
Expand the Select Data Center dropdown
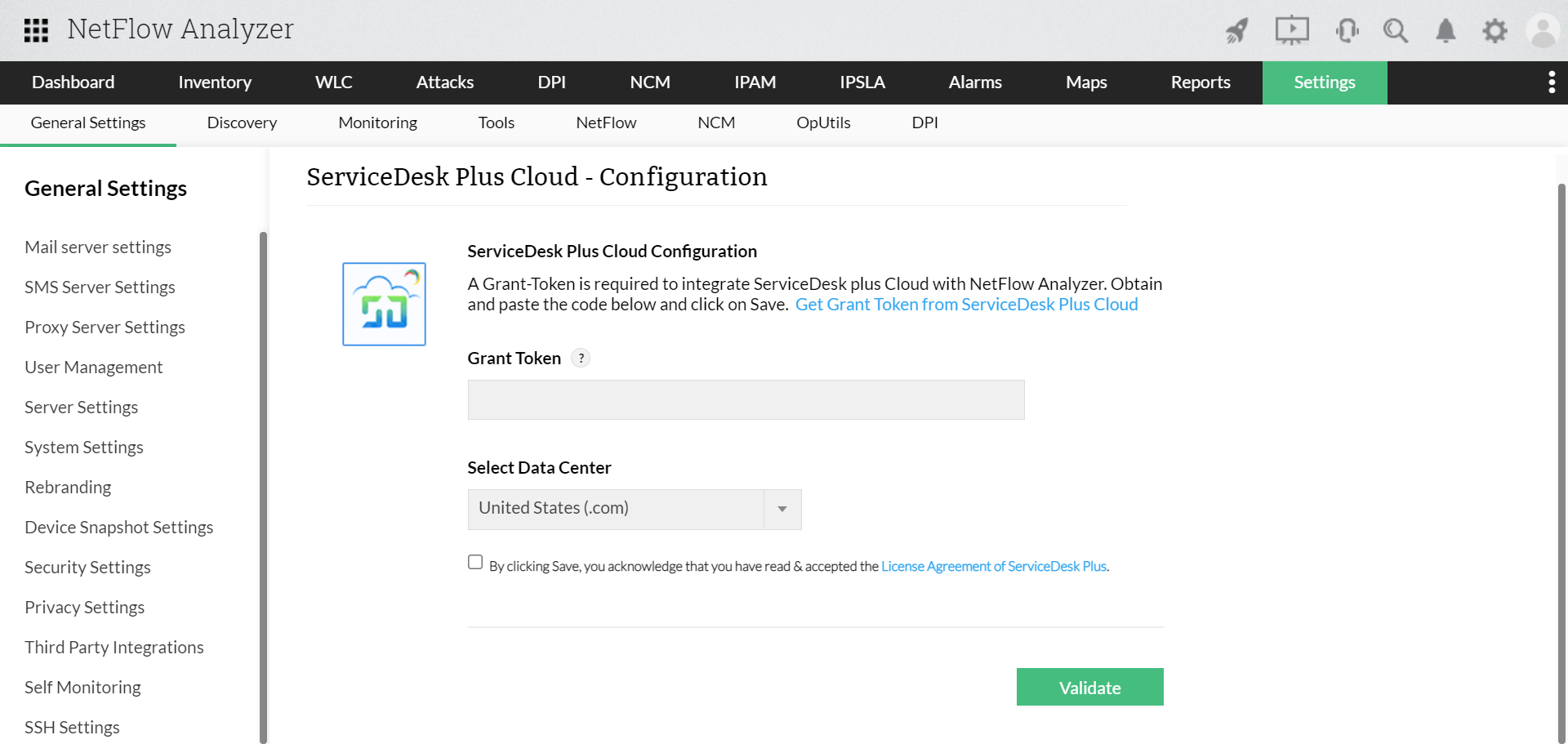[x=782, y=509]
